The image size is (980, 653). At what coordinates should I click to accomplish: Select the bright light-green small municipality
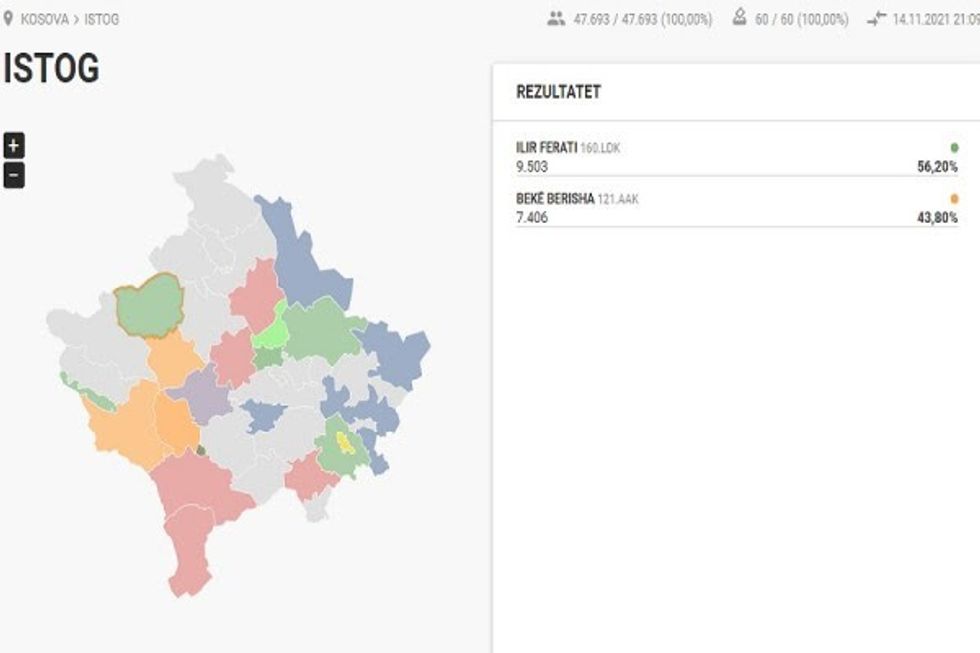268,333
